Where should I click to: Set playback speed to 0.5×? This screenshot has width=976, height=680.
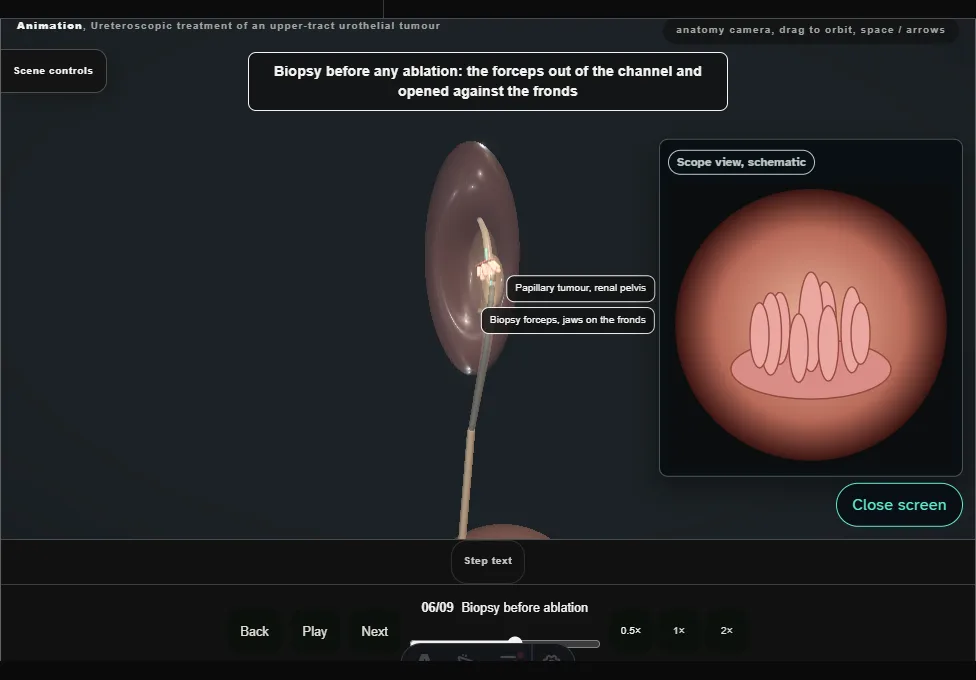(x=631, y=631)
